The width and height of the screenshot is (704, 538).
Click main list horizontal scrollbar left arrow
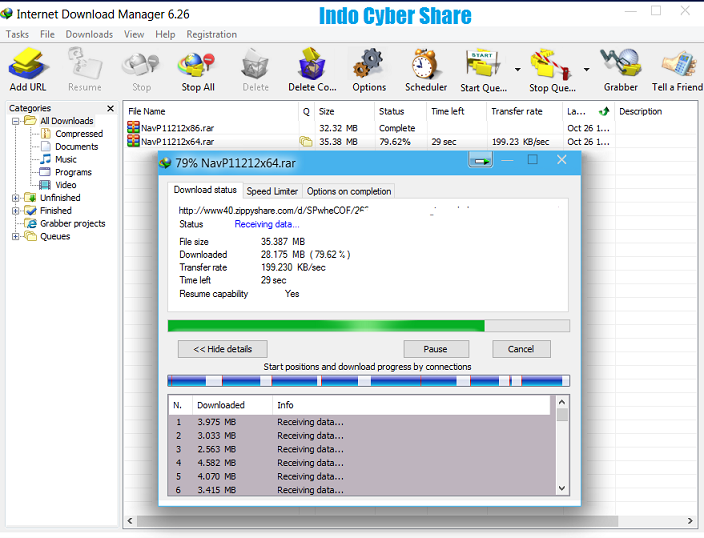[130, 521]
